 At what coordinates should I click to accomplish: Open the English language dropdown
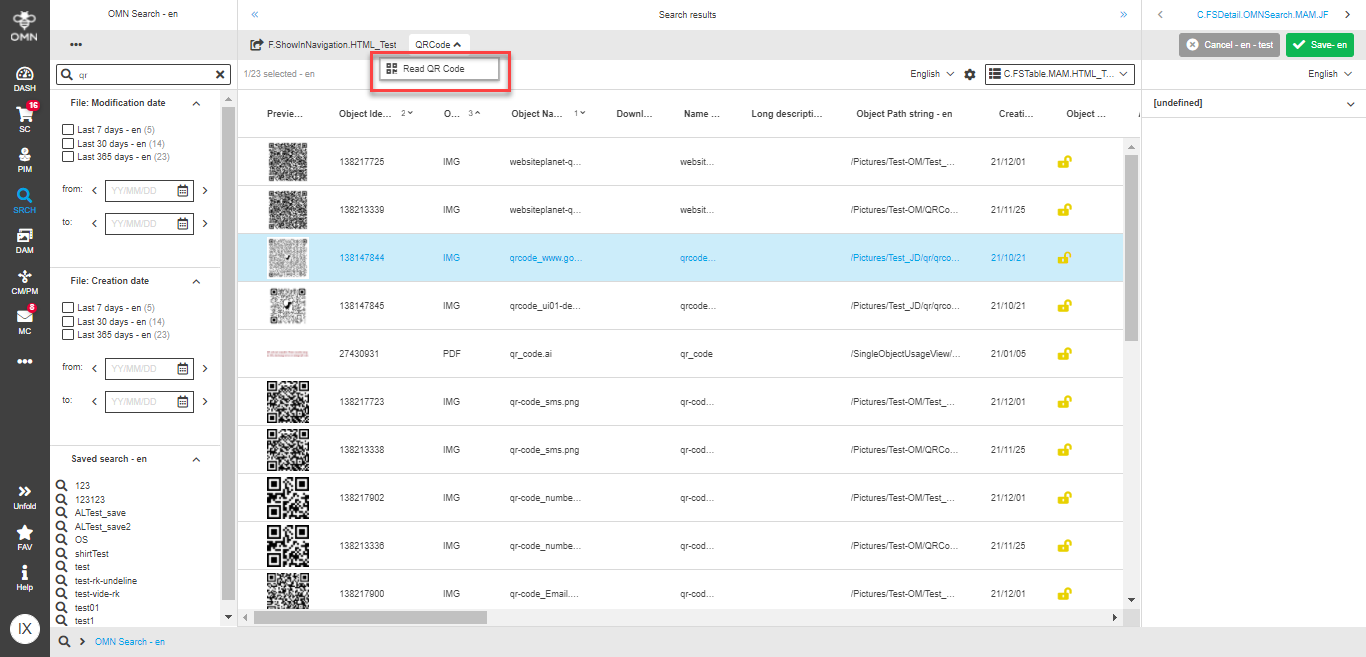930,74
